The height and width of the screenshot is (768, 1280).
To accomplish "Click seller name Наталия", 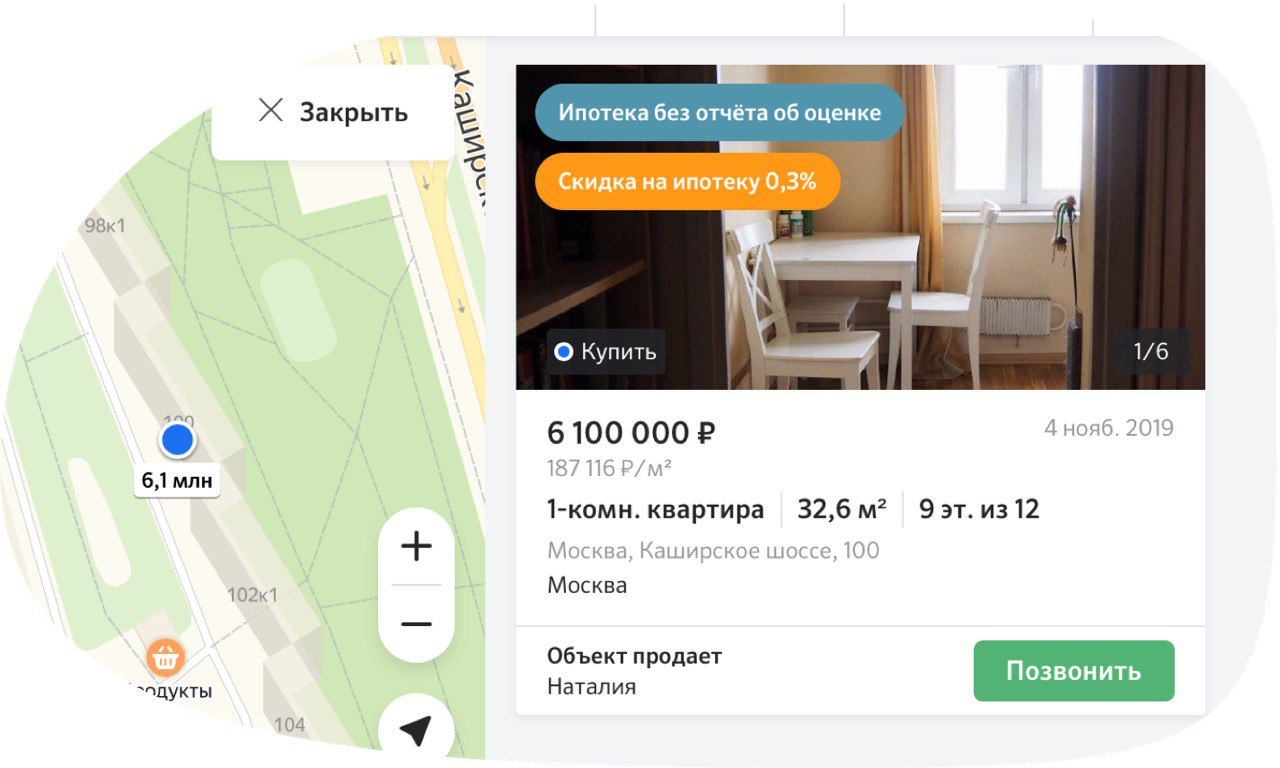I will [591, 687].
